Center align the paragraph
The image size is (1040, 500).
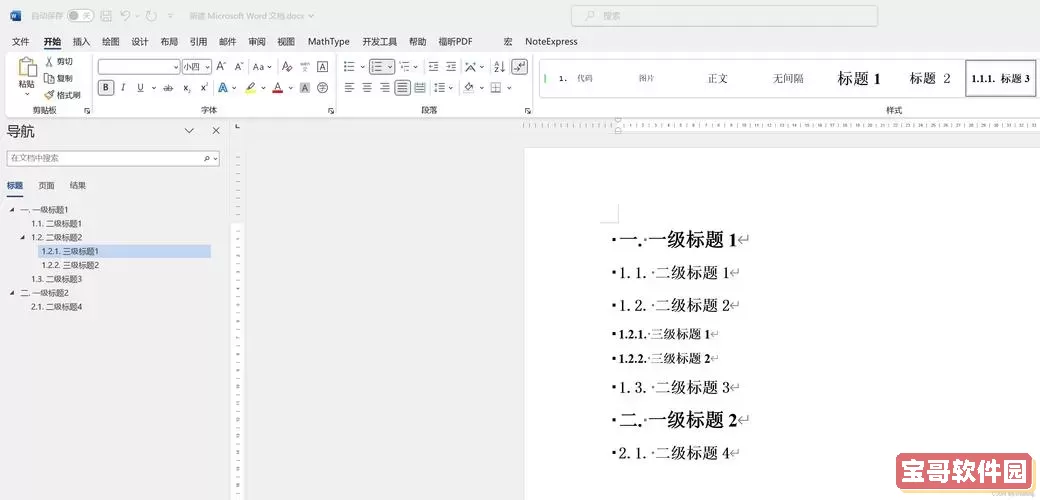pos(367,88)
